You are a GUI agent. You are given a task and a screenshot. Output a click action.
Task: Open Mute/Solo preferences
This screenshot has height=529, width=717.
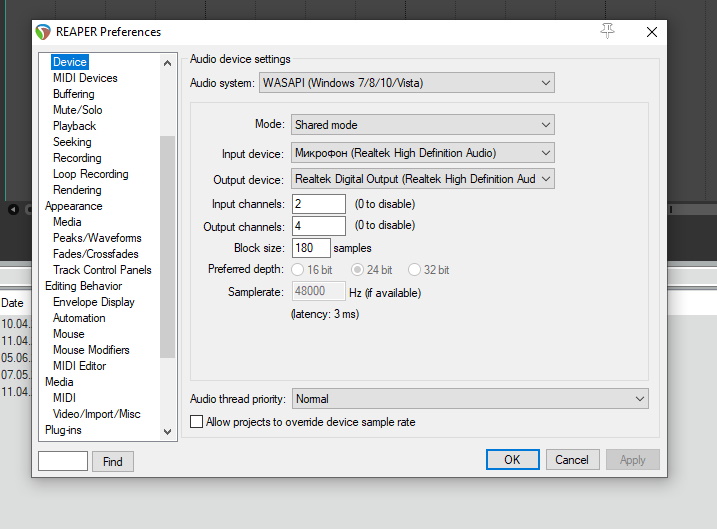[x=78, y=110]
